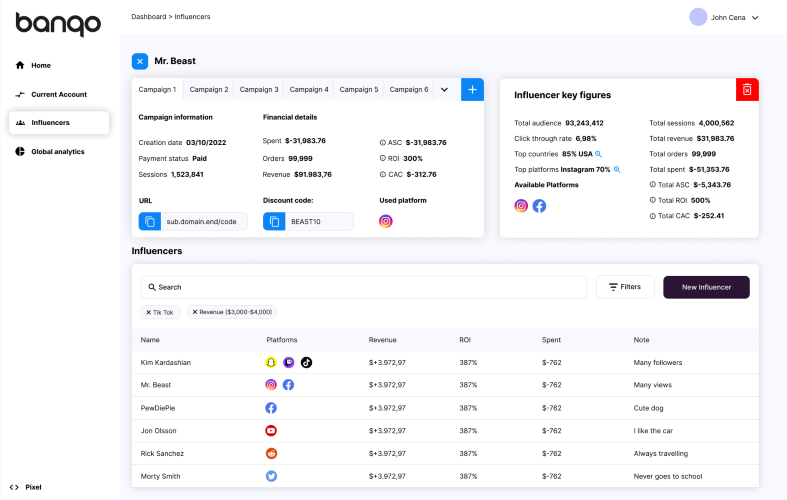Sort by Name column header
The width and height of the screenshot is (787, 500).
[x=150, y=340]
